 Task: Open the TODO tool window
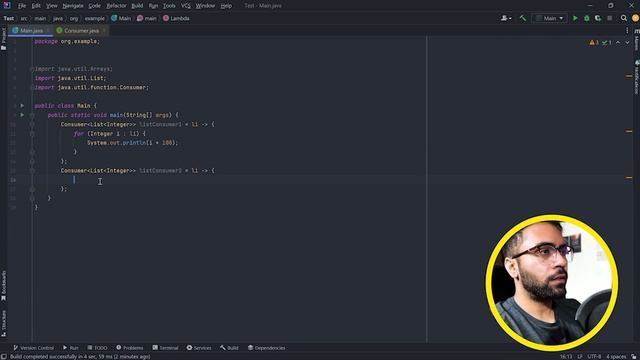pyautogui.click(x=97, y=348)
